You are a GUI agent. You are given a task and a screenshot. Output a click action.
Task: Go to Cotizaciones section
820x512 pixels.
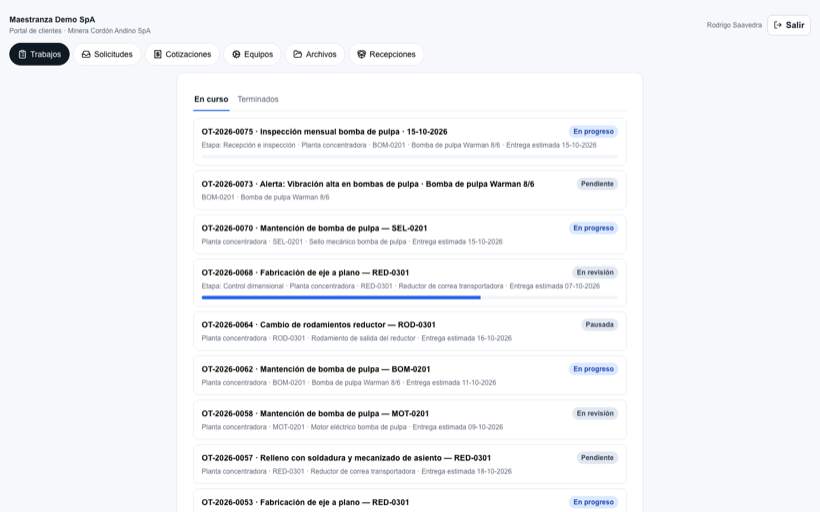coord(183,54)
